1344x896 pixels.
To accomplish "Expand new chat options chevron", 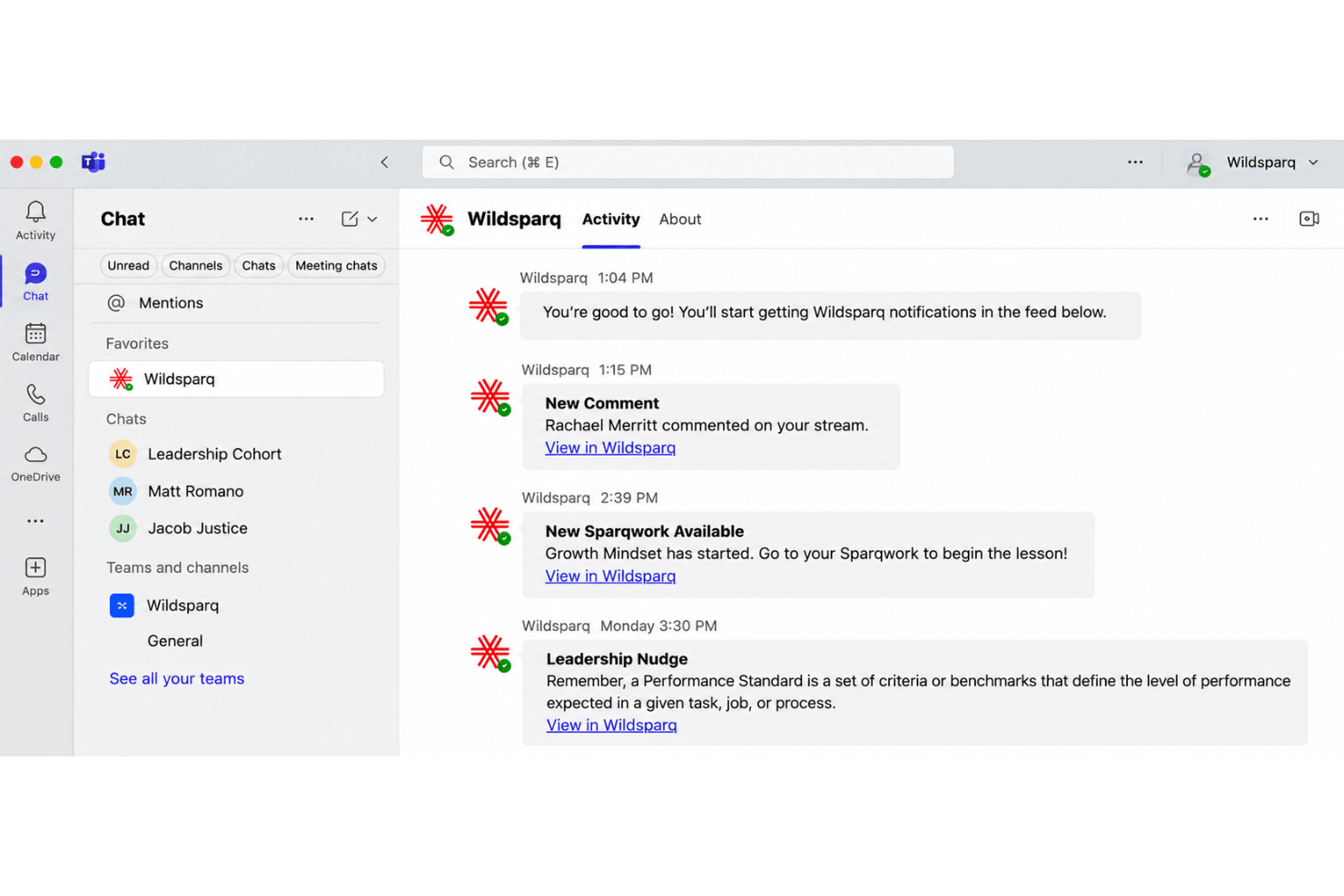I will 372,220.
